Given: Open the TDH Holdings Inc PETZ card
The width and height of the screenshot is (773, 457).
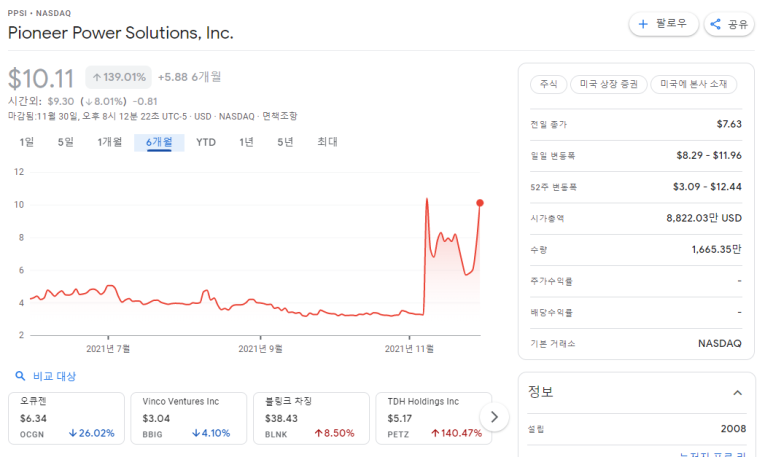Looking at the screenshot, I should (433, 418).
